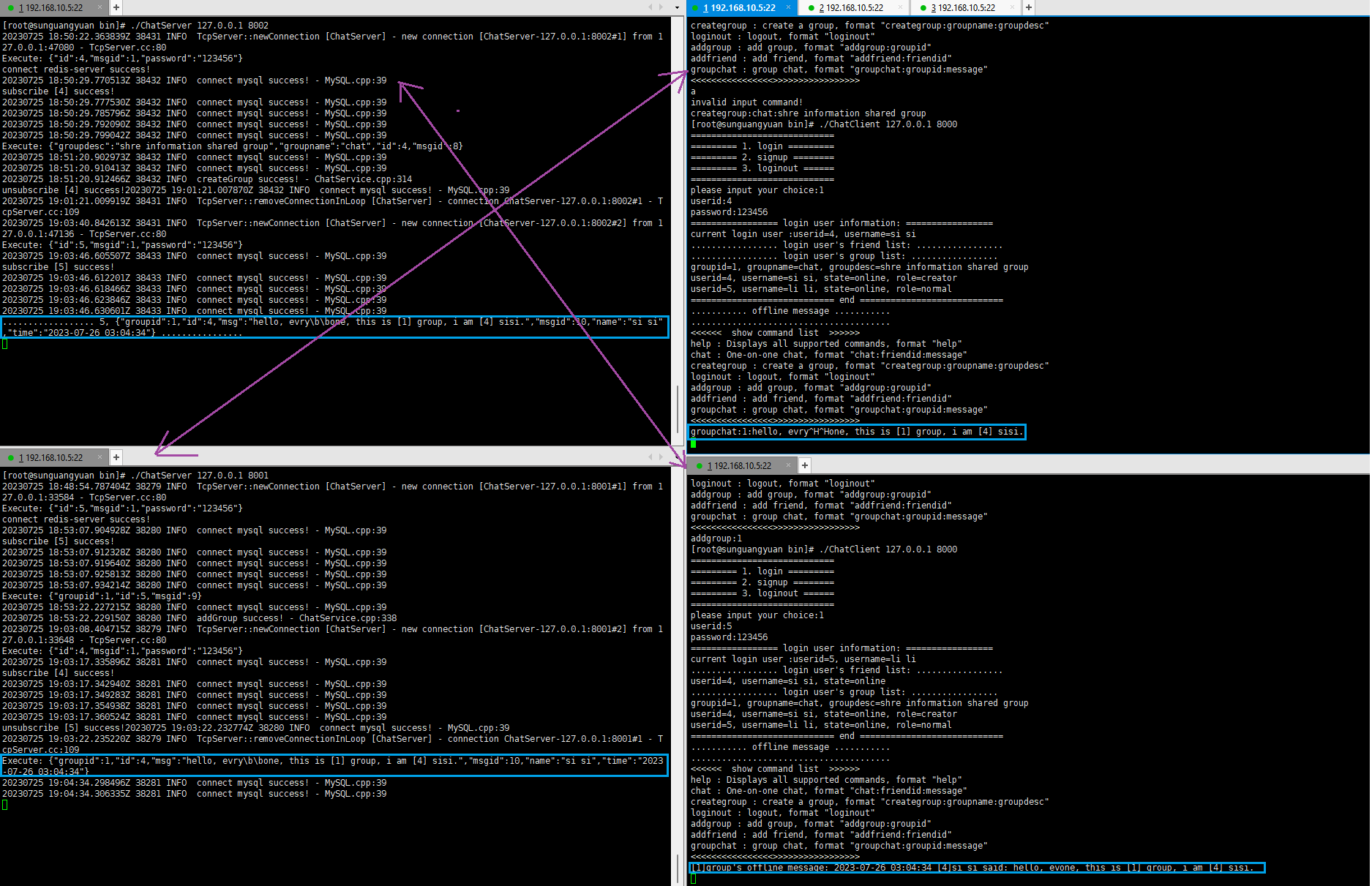Click the 'groupchat:1:hello, evry^H^Hone' input line
This screenshot has height=886, width=1372.
coord(857,432)
